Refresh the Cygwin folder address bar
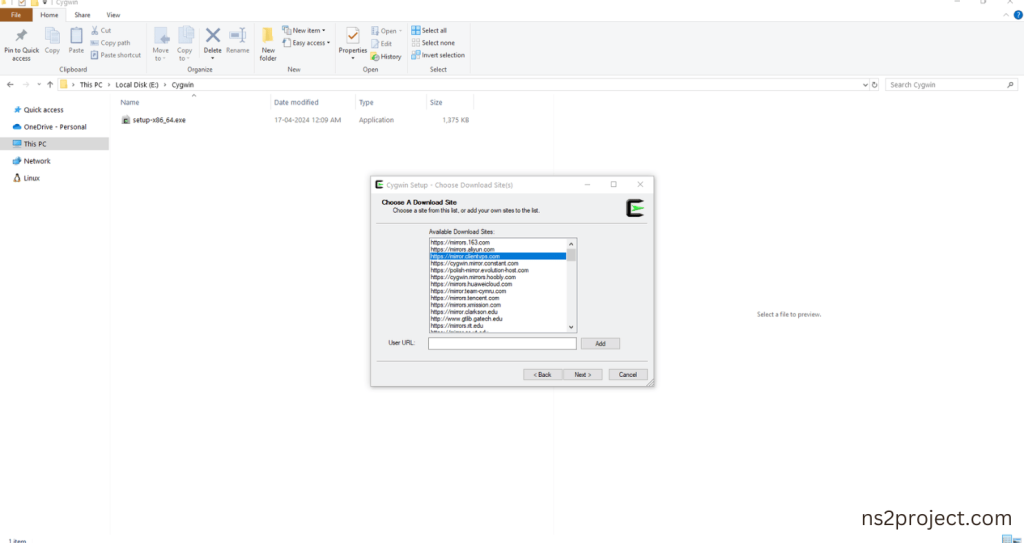This screenshot has height=543, width=1024. tap(874, 84)
